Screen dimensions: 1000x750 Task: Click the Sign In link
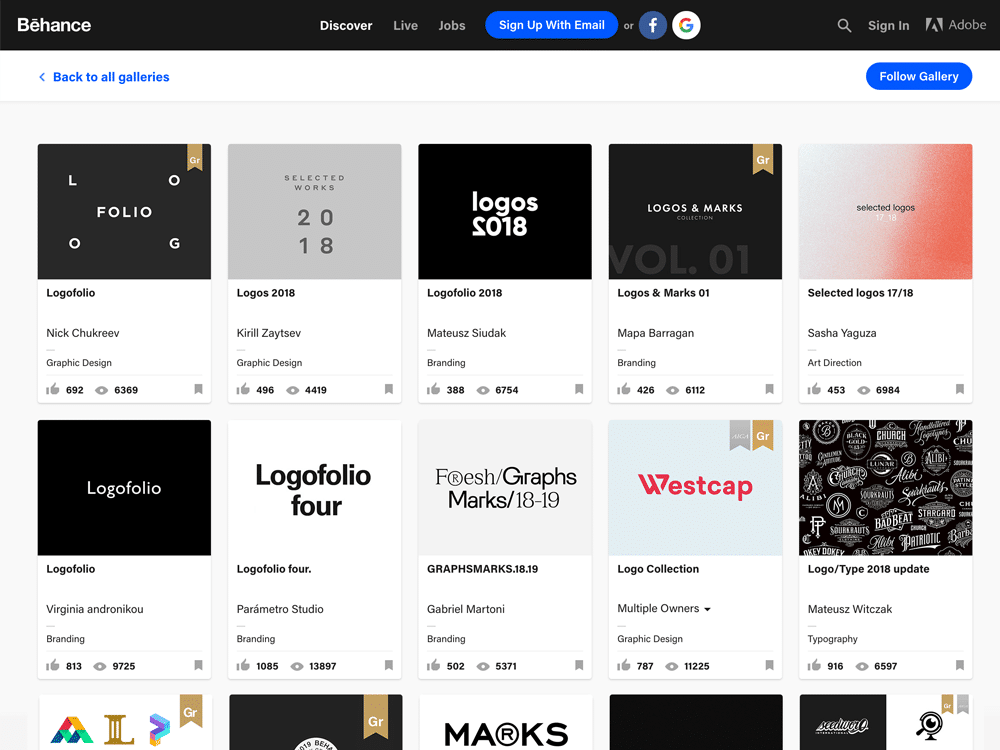[888, 26]
